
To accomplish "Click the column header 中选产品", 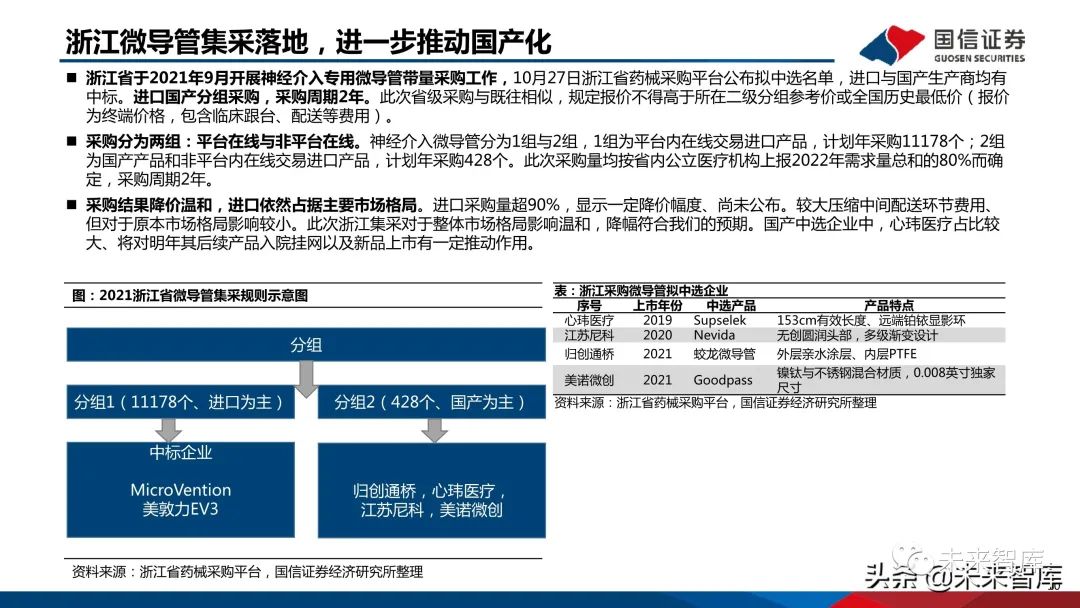I will click(731, 305).
